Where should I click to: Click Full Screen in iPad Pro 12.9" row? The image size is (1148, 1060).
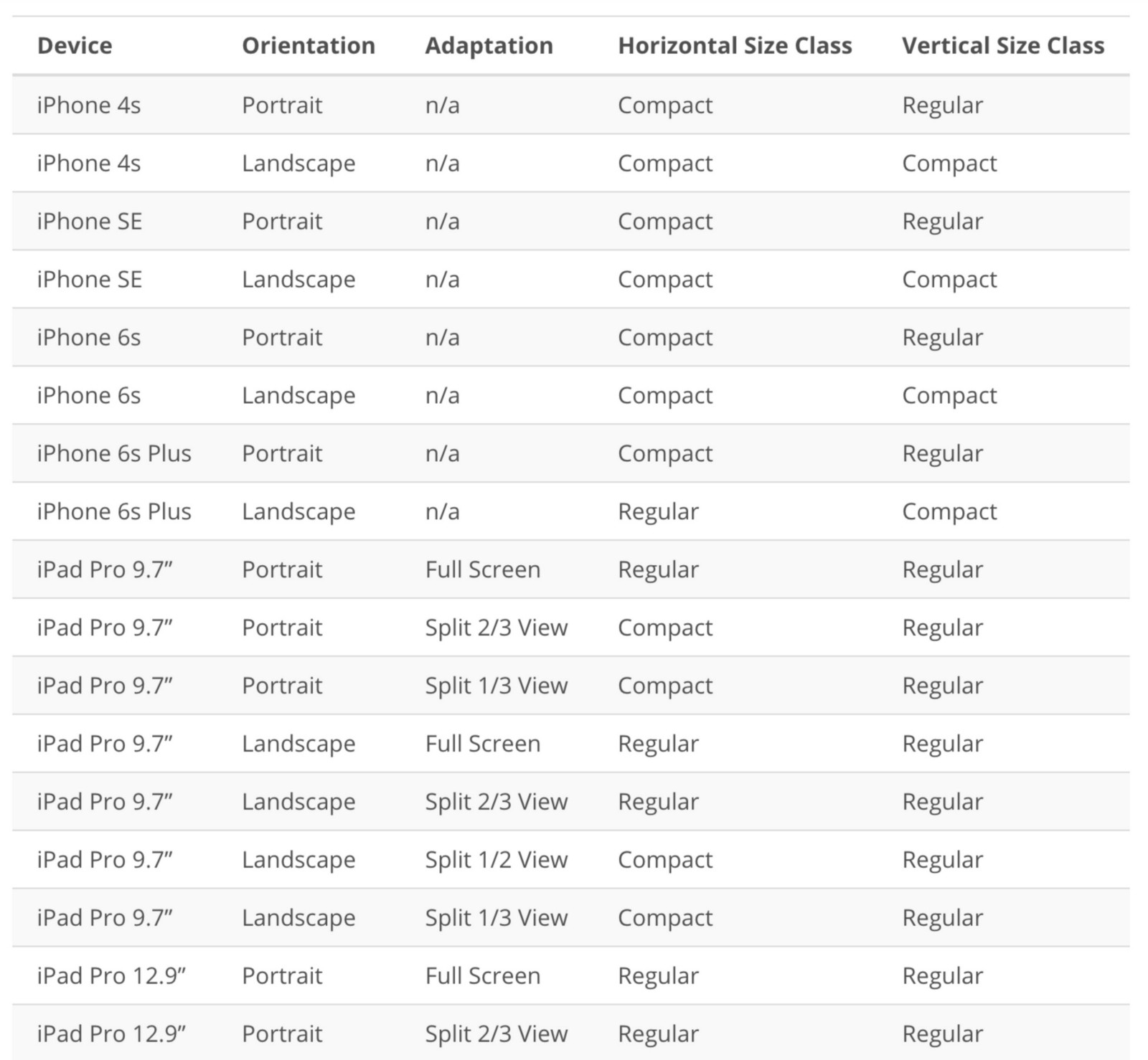pyautogui.click(x=482, y=975)
